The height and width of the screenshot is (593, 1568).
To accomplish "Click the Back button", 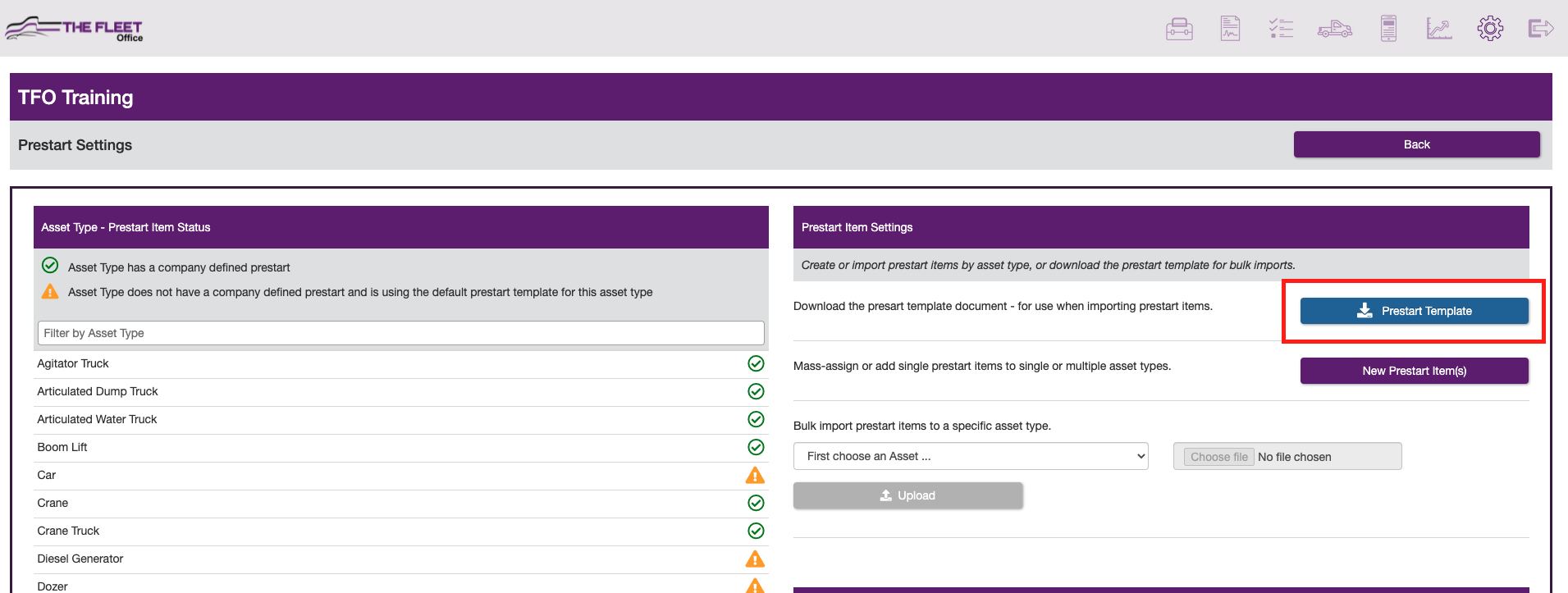I will (x=1416, y=144).
